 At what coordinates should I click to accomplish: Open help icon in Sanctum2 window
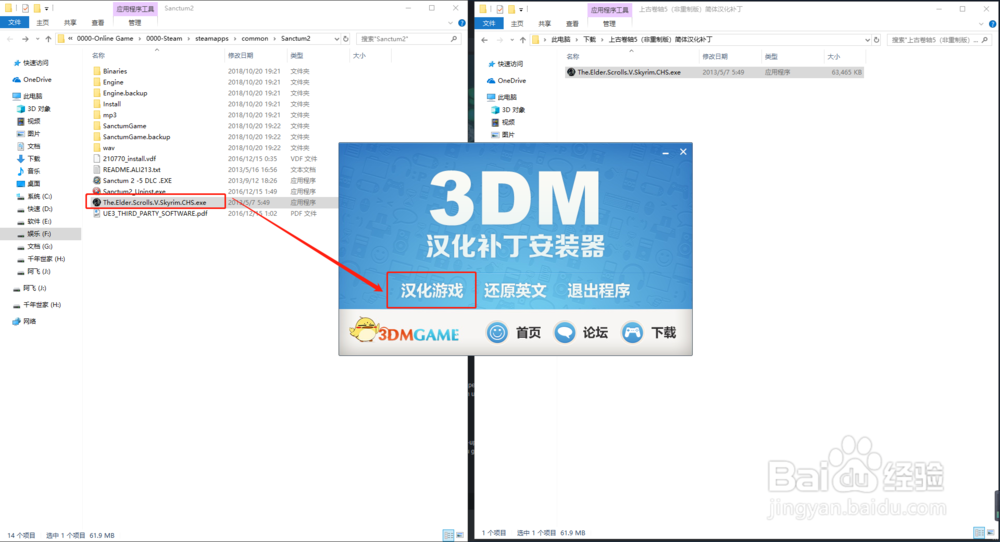click(x=462, y=22)
